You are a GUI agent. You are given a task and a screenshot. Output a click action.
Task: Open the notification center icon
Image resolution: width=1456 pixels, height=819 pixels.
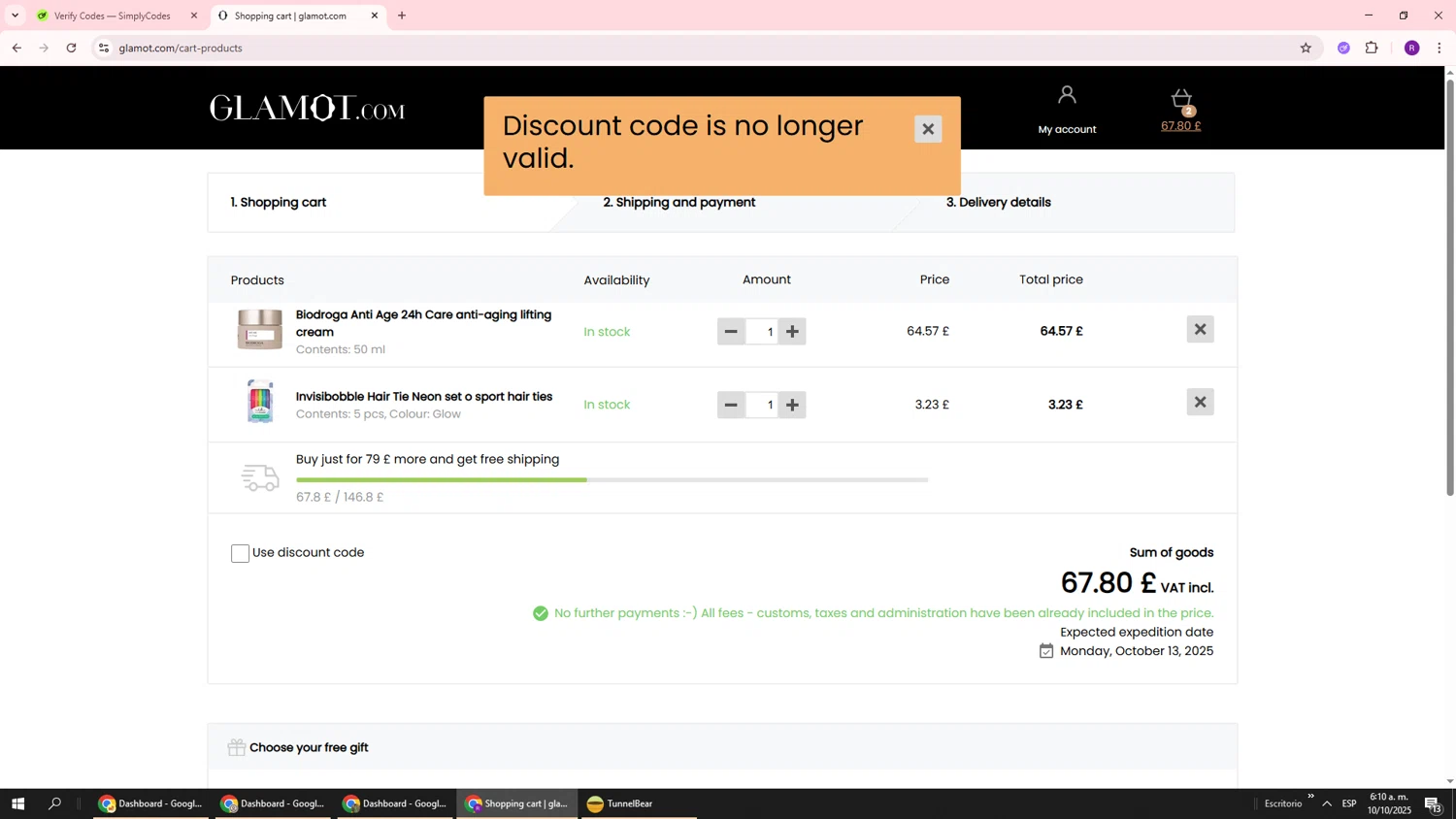[x=1433, y=803]
